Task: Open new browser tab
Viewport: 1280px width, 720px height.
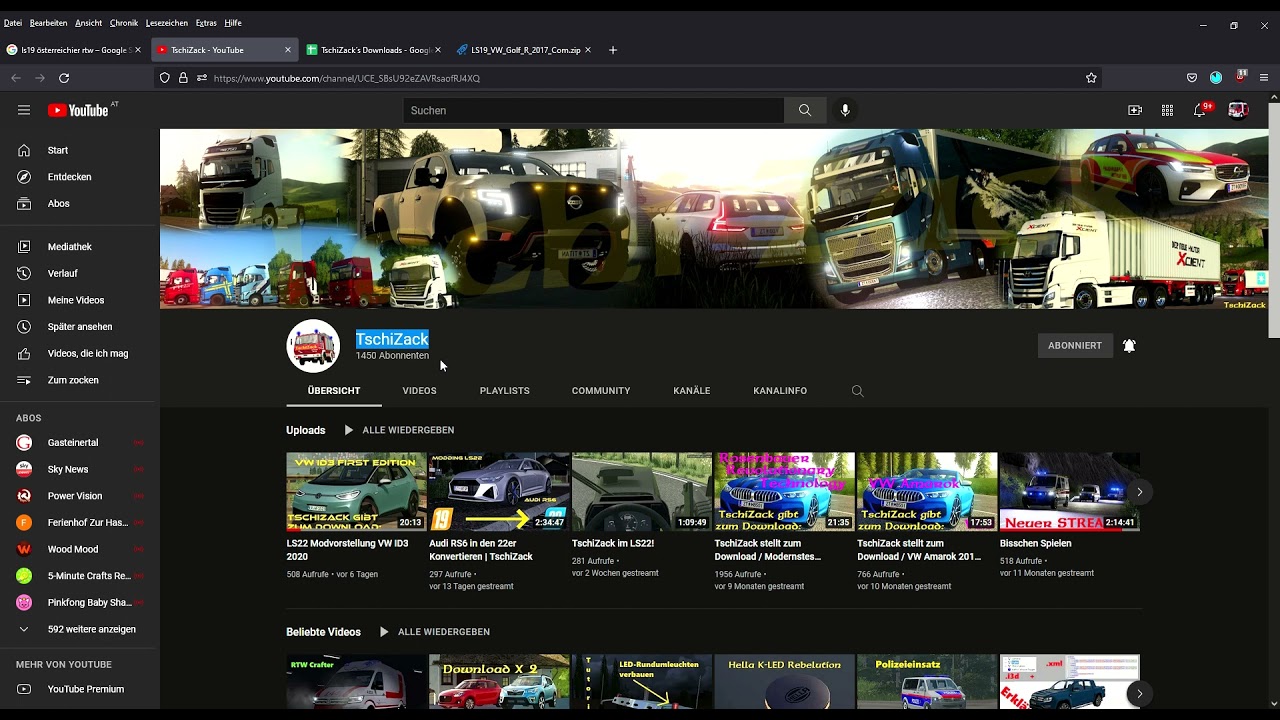Action: point(613,50)
